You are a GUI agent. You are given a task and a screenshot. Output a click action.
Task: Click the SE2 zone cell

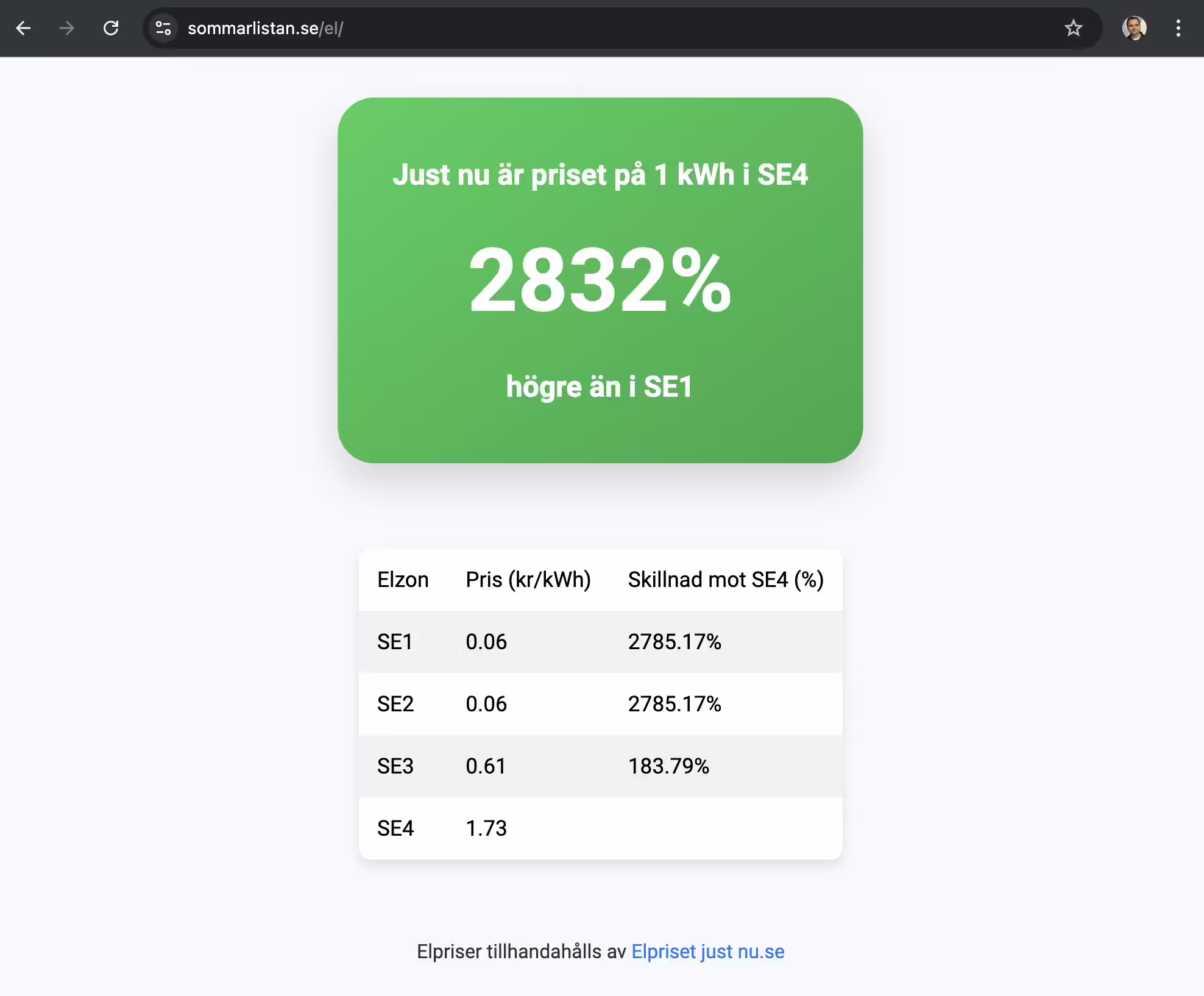395,704
